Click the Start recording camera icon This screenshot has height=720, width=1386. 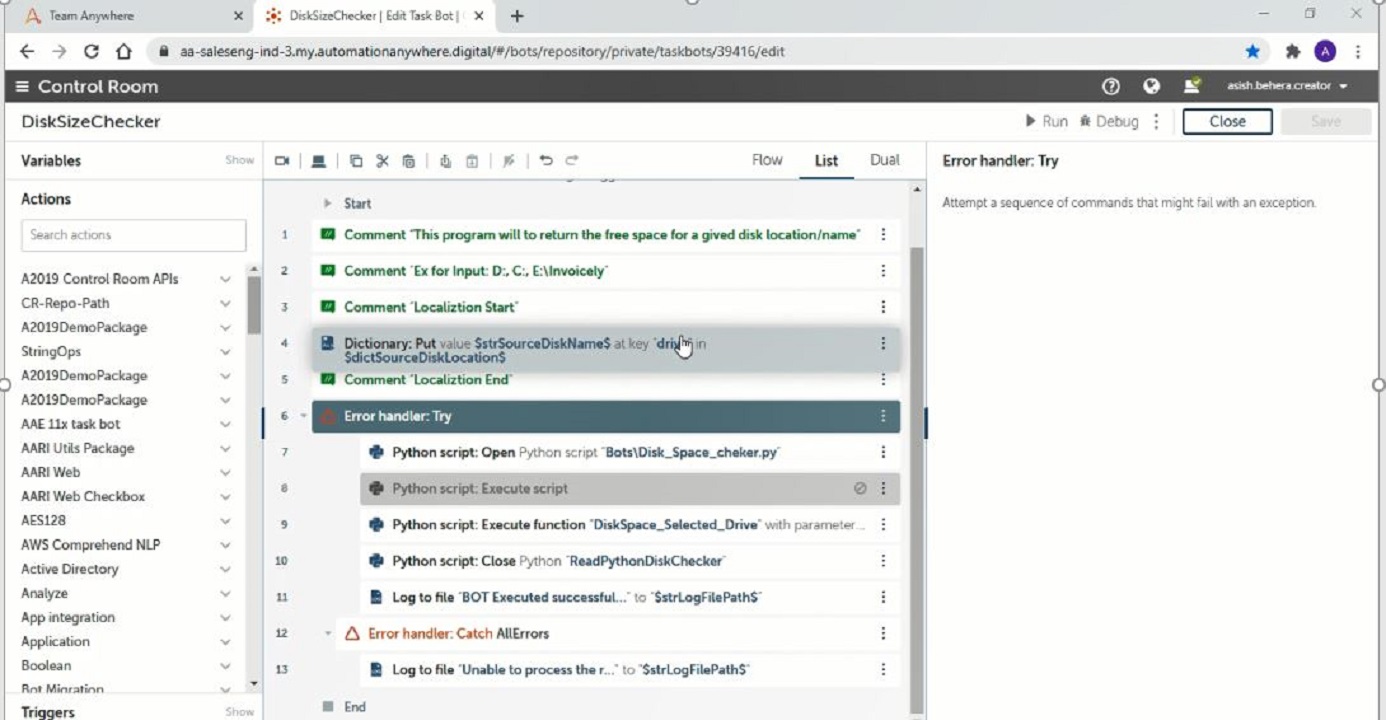[x=282, y=161]
